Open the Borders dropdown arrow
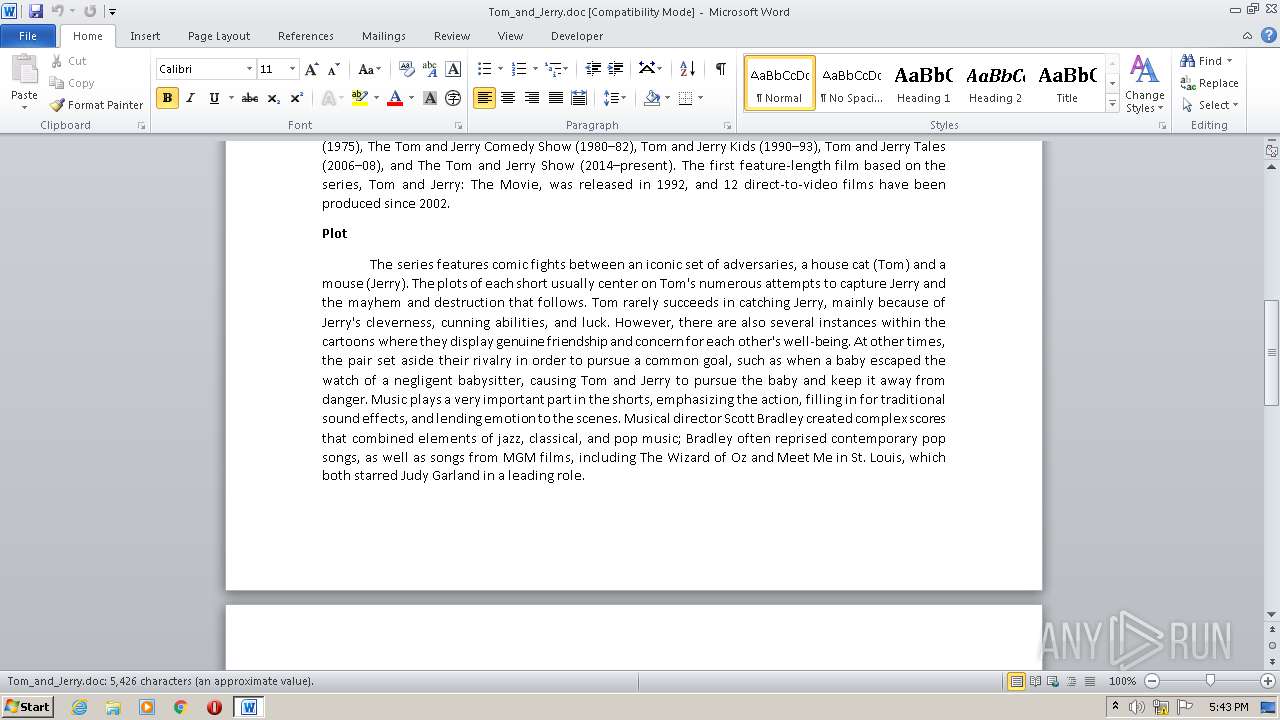 (x=700, y=98)
